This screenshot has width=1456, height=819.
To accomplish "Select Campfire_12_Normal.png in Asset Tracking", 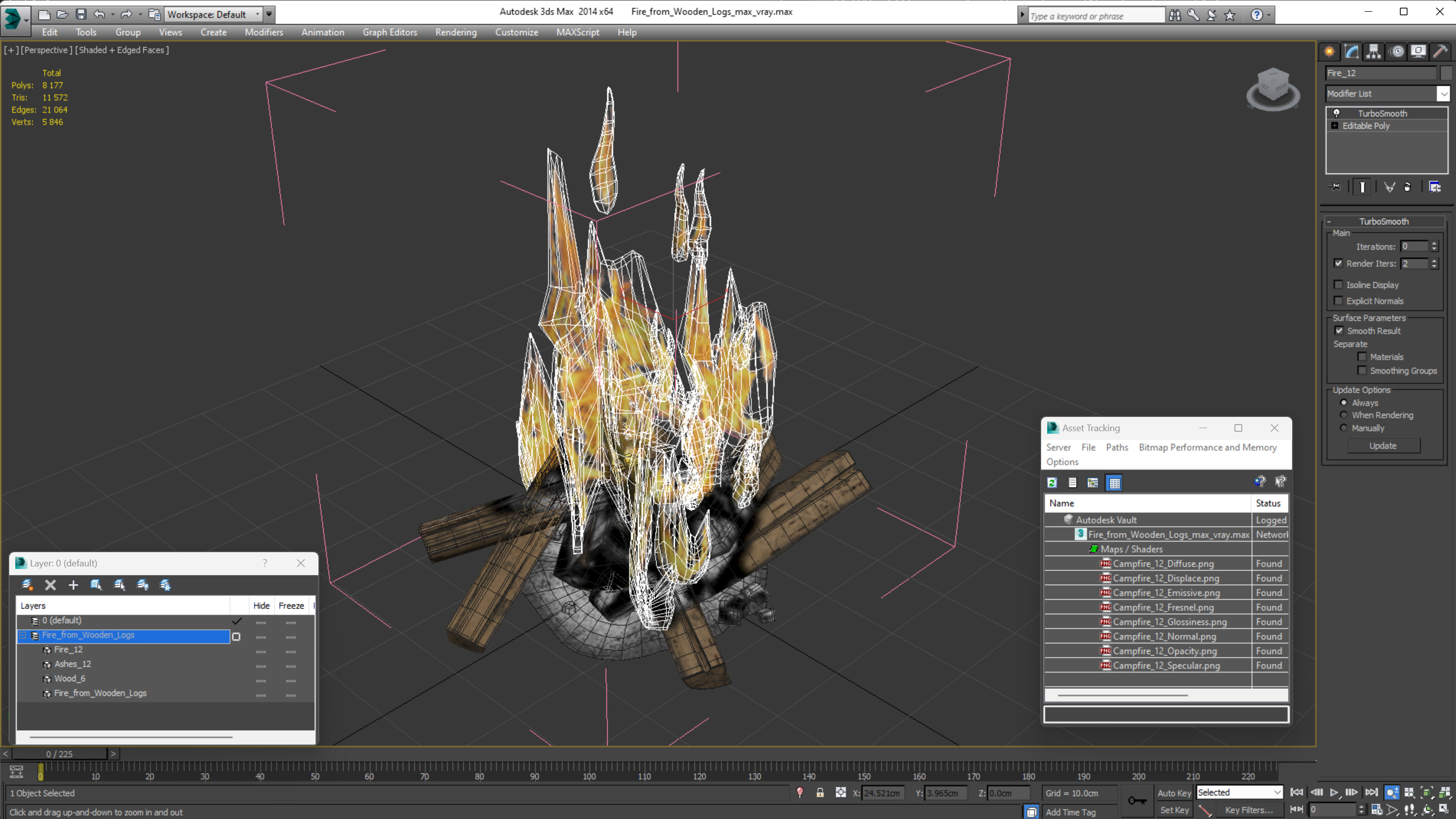I will 1165,636.
